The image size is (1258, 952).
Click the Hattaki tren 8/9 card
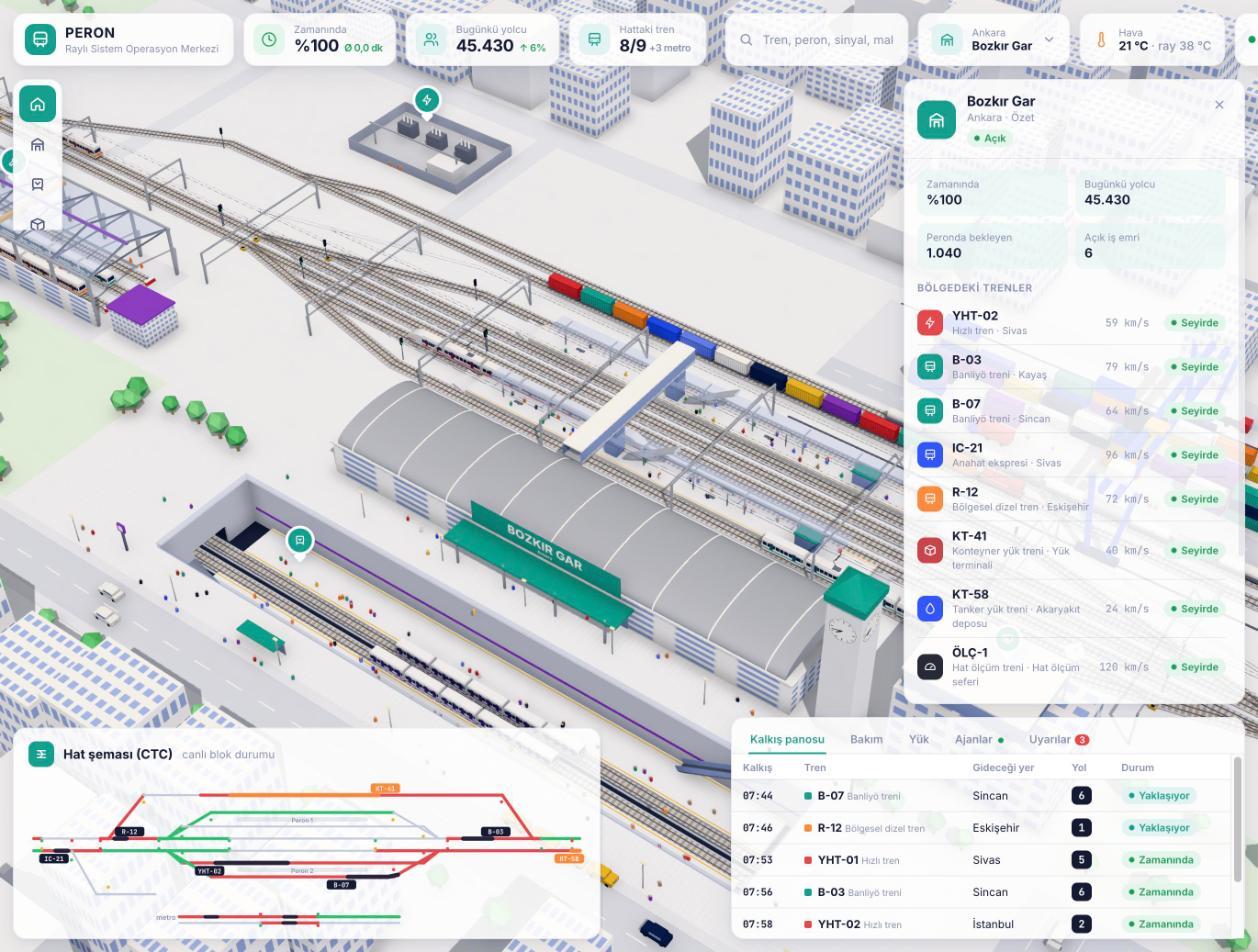(x=638, y=40)
